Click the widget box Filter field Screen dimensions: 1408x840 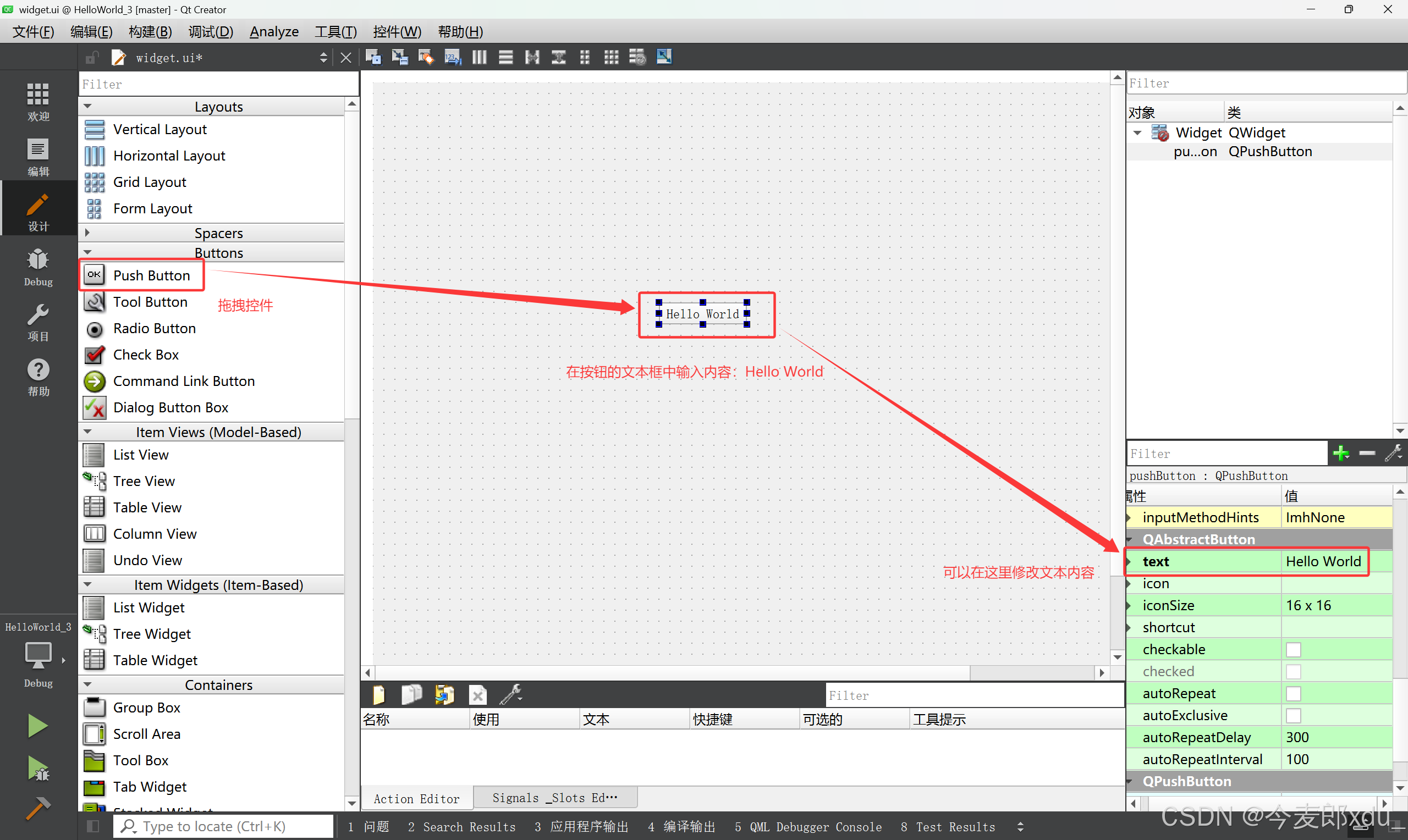(218, 84)
